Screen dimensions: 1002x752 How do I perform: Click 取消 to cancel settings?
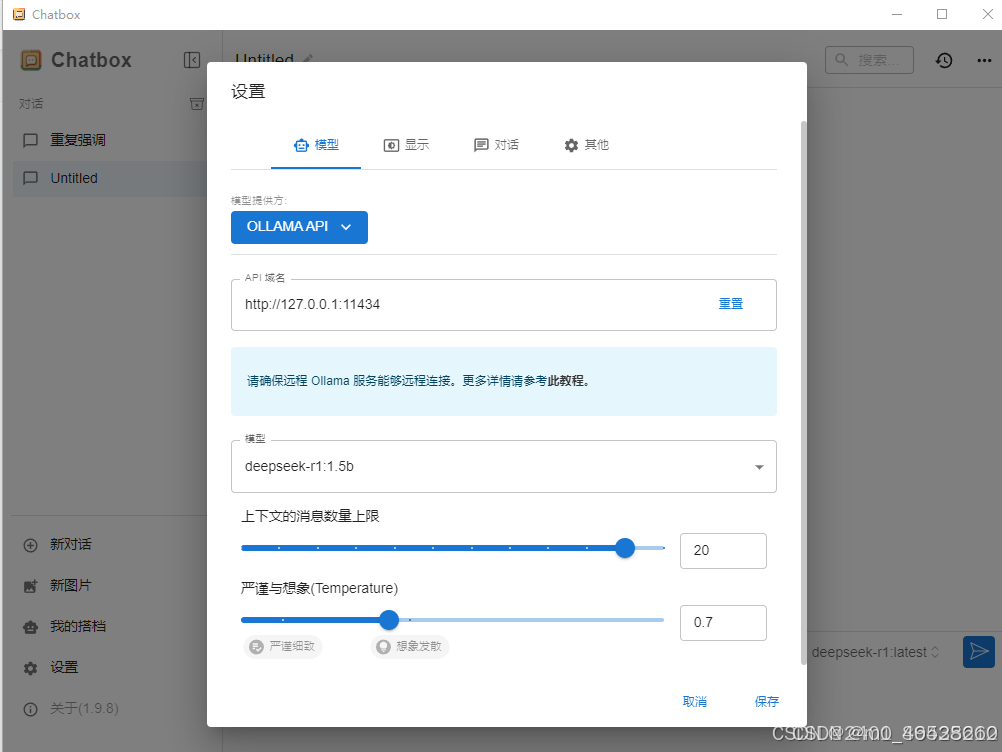(x=695, y=702)
